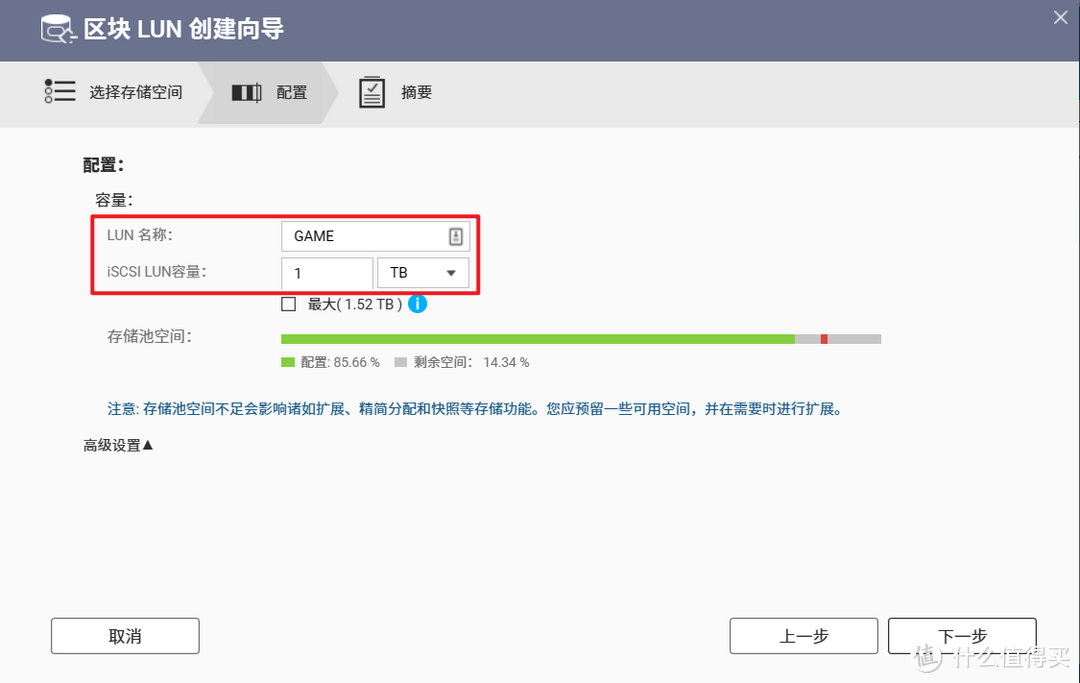Click the gray 剩余空间 legend square
The height and width of the screenshot is (683, 1080).
click(401, 362)
